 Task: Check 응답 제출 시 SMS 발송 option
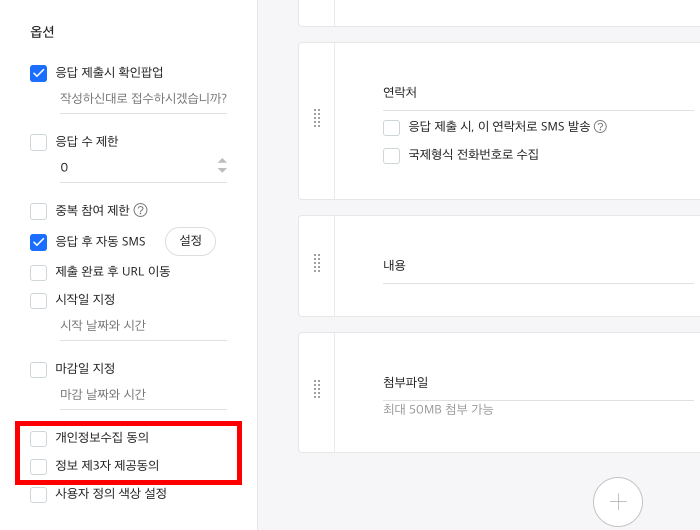tap(392, 128)
